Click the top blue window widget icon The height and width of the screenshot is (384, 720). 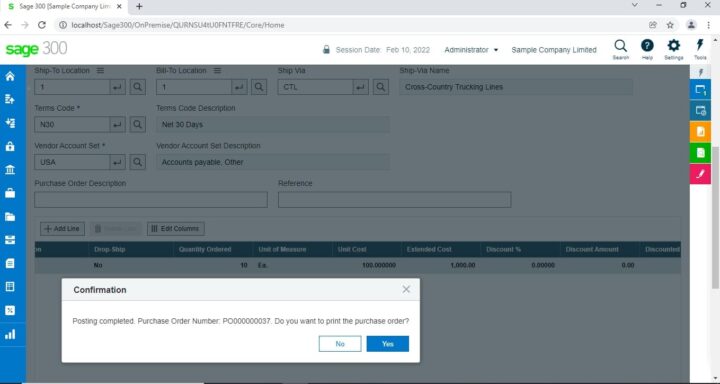(700, 90)
